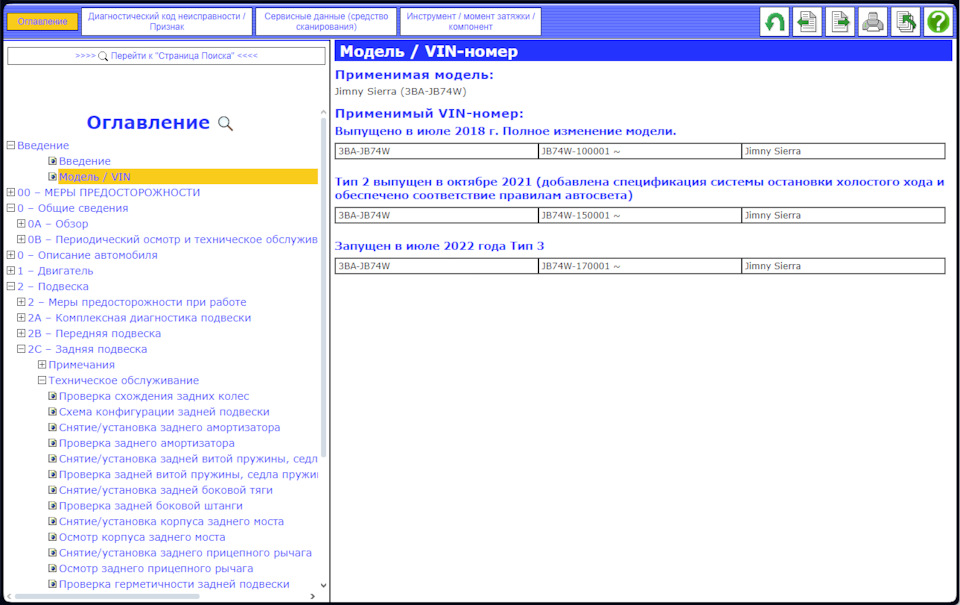Collapse the Техническое обслуживание node
This screenshot has width=960, height=605.
click(42, 380)
